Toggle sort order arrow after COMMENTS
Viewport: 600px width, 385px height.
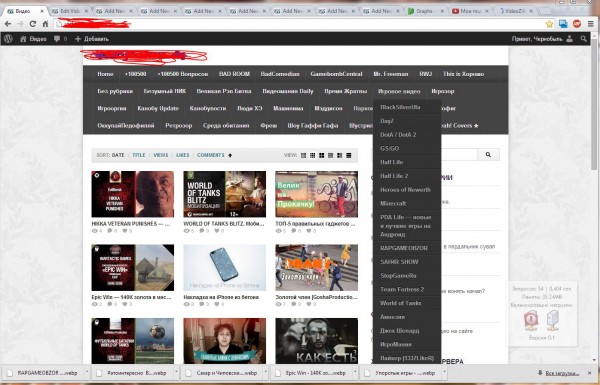[230, 155]
